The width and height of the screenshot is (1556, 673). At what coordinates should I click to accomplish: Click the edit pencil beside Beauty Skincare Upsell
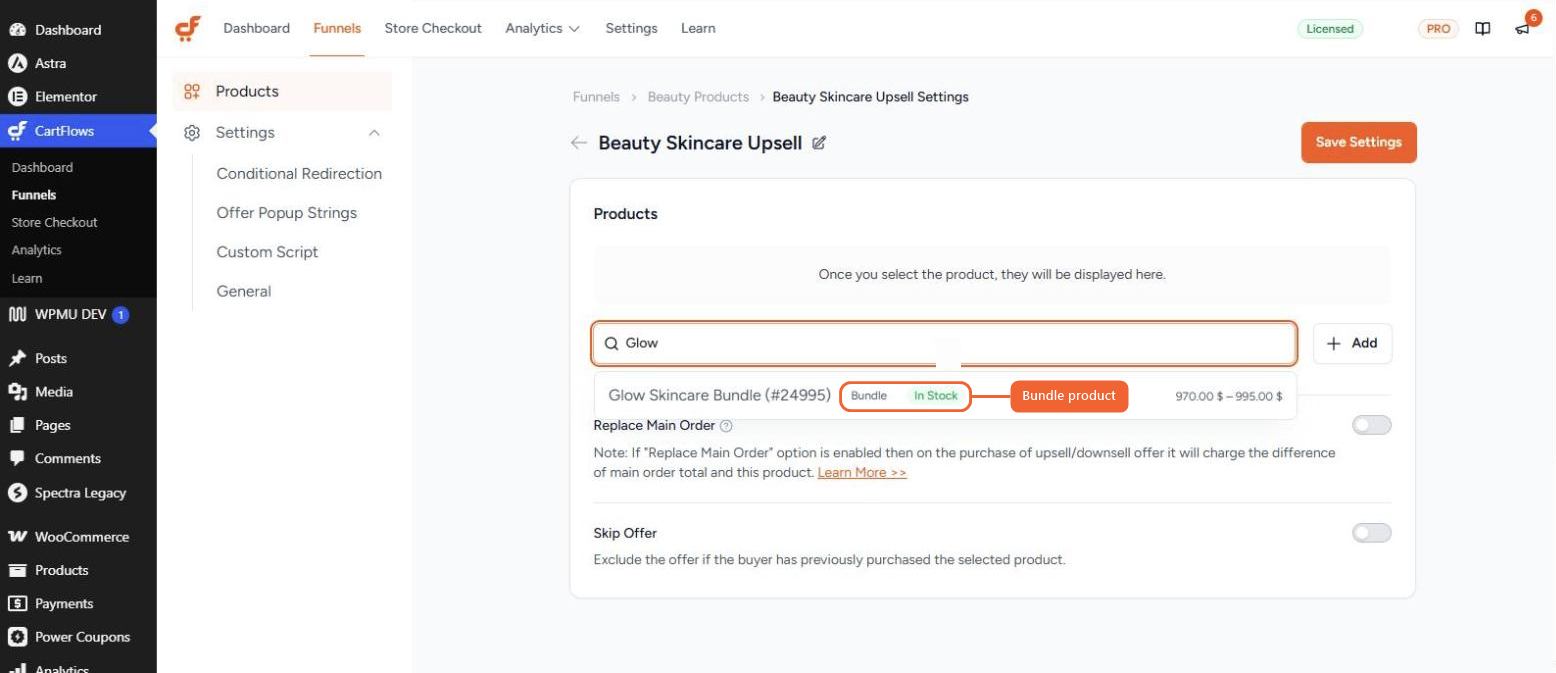(x=819, y=143)
